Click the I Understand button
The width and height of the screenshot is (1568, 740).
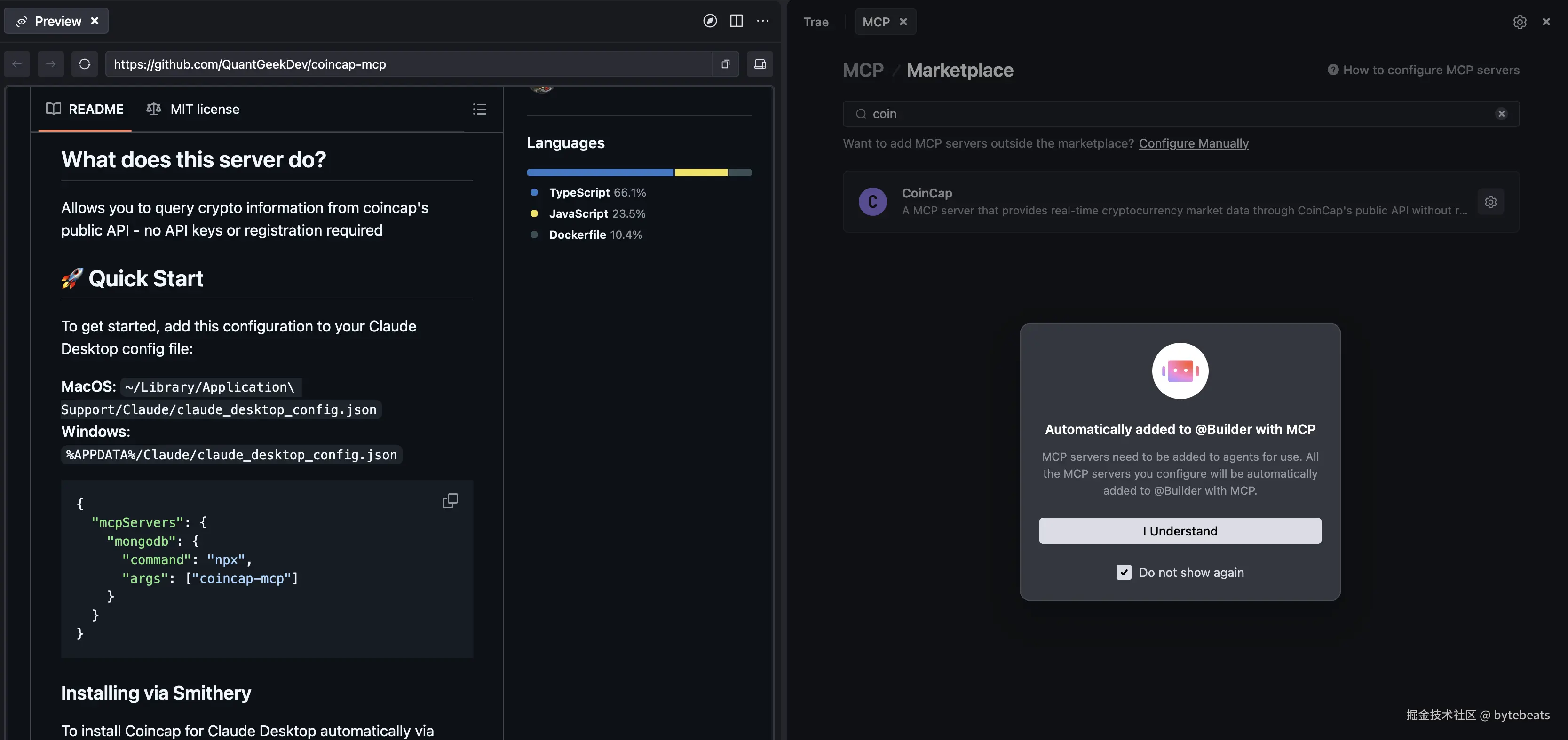(1180, 531)
